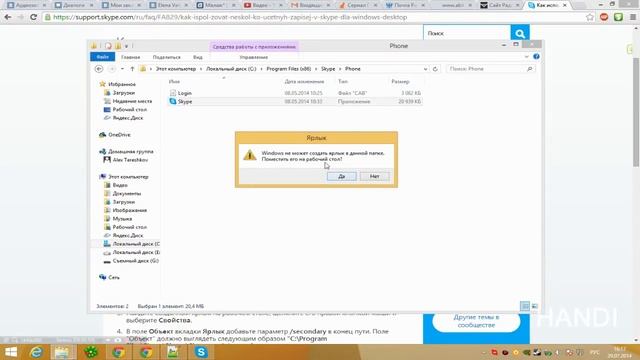Expand the Explorer ribbon chevron
Viewport: 640px width, 360px height.
[527, 57]
